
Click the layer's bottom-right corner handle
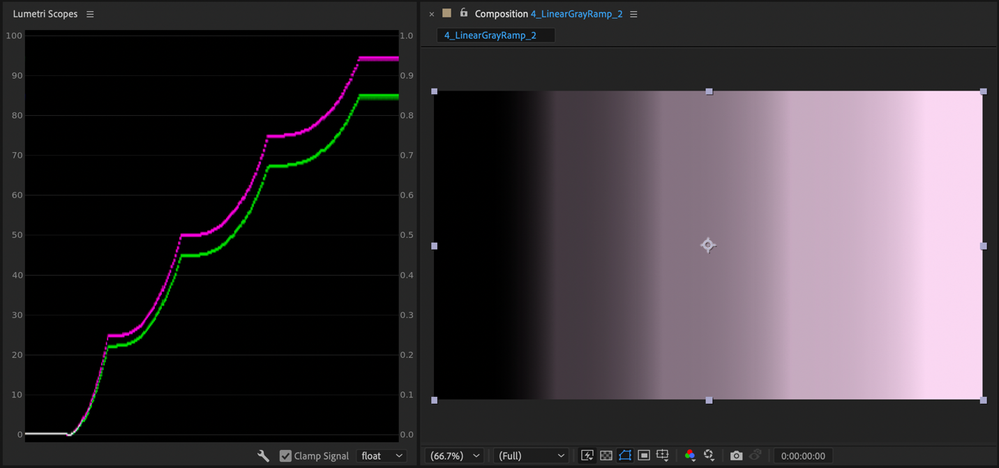pyautogui.click(x=983, y=401)
